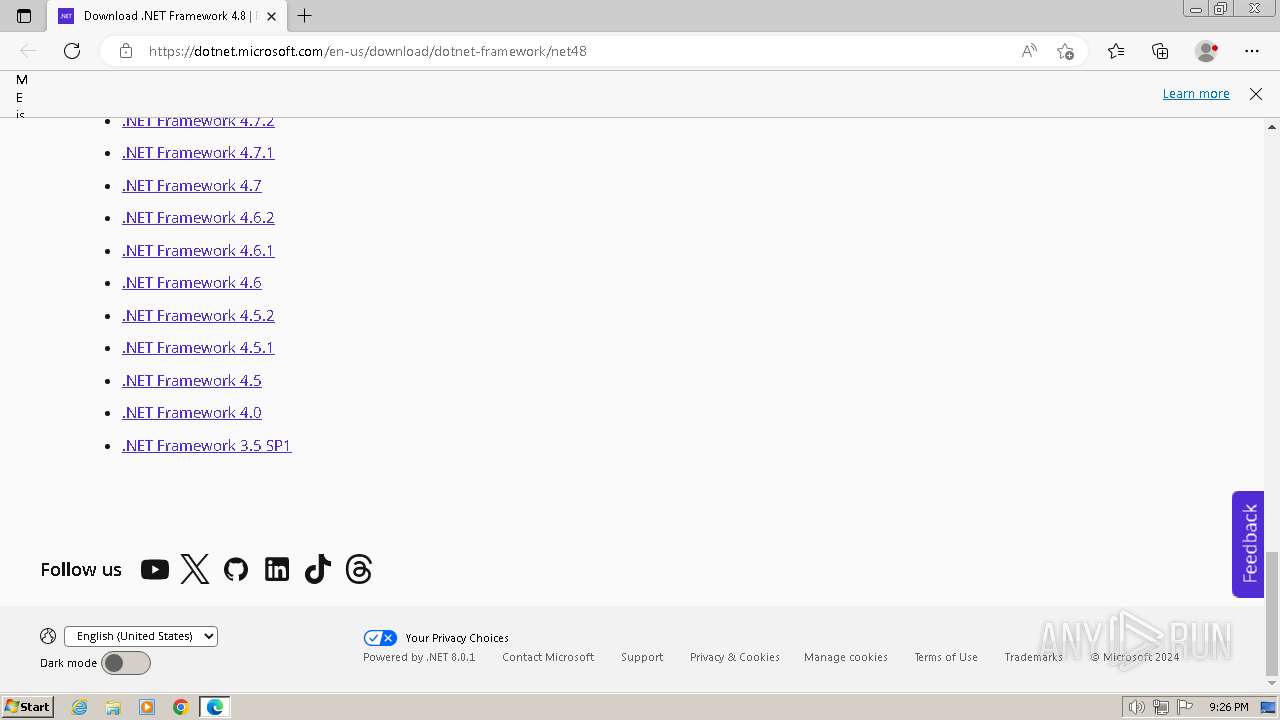Dismiss the notification banner

coord(1256,94)
